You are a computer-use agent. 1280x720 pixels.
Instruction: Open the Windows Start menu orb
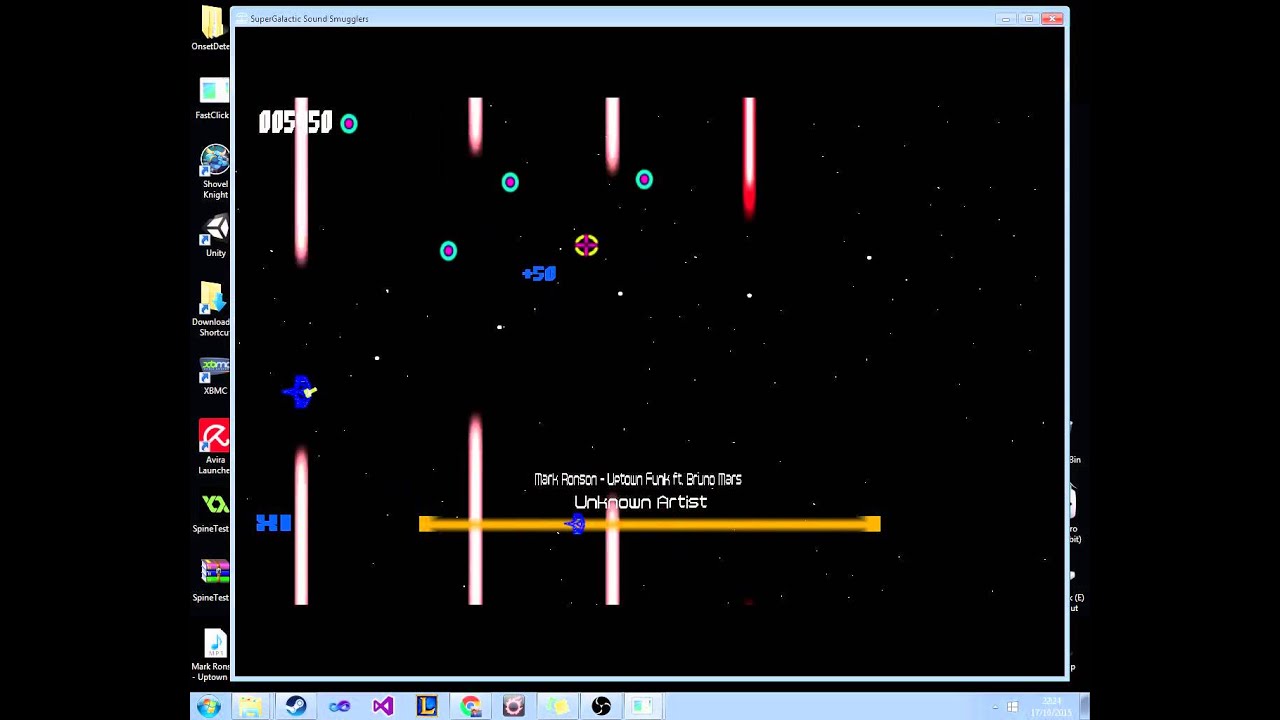coord(208,707)
